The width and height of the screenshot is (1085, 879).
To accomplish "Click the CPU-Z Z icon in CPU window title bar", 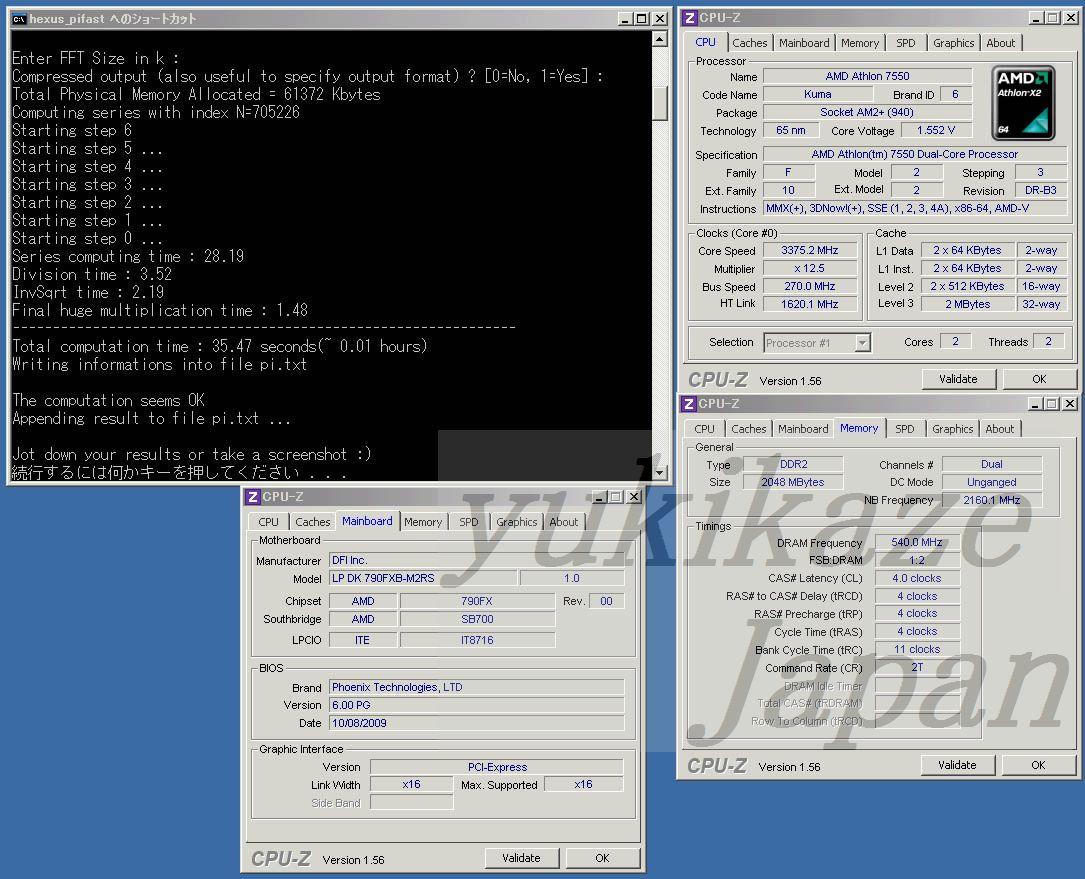I will [689, 18].
